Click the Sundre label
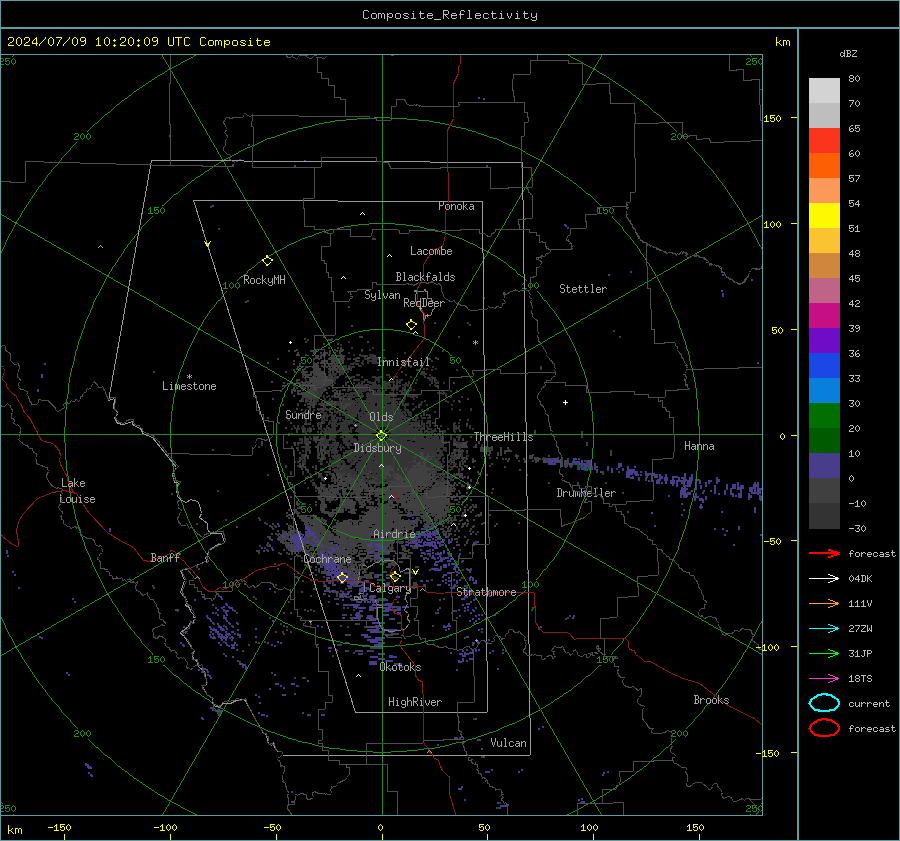The width and height of the screenshot is (900, 841). [303, 415]
